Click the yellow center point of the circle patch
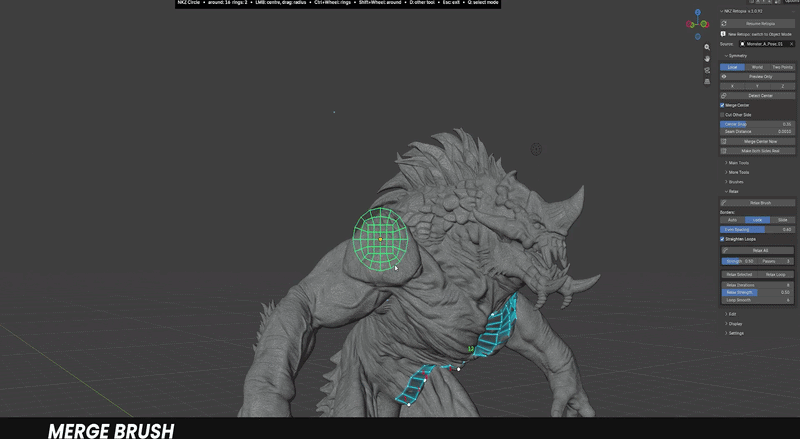This screenshot has width=800, height=439. point(380,239)
